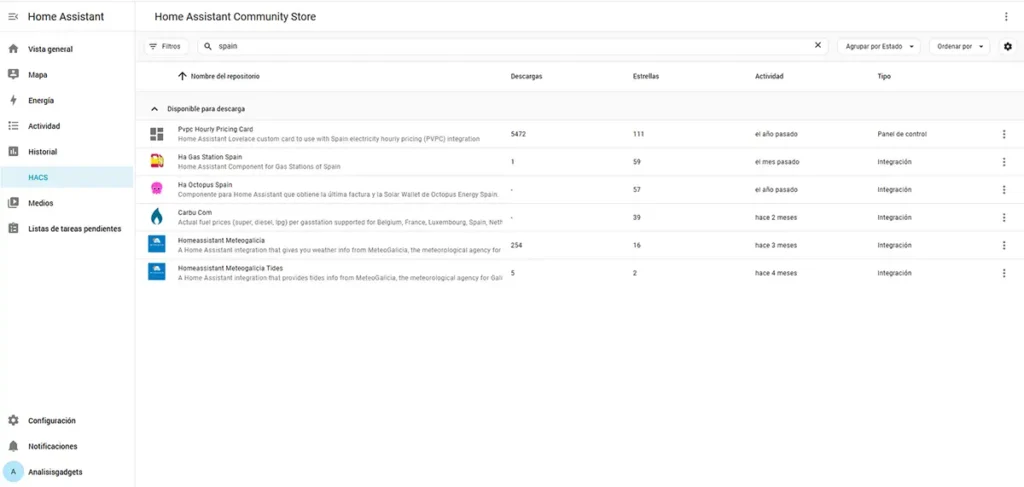The height and width of the screenshot is (487, 1024).
Task: Open Vista general in the sidebar
Action: [x=67, y=49]
